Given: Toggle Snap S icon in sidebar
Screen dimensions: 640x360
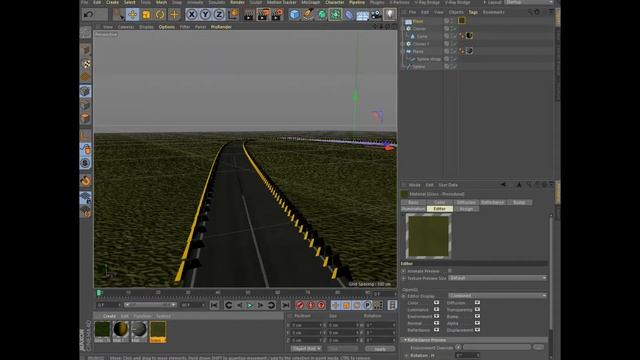Looking at the screenshot, I should click(x=85, y=163).
